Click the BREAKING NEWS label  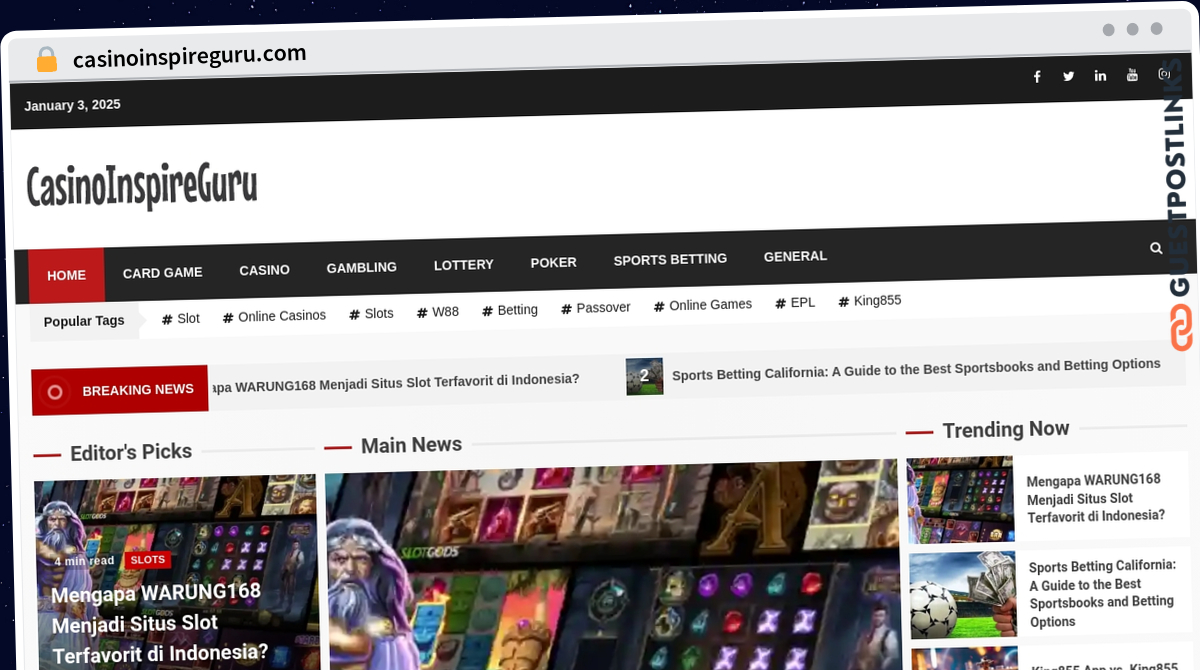tap(138, 390)
